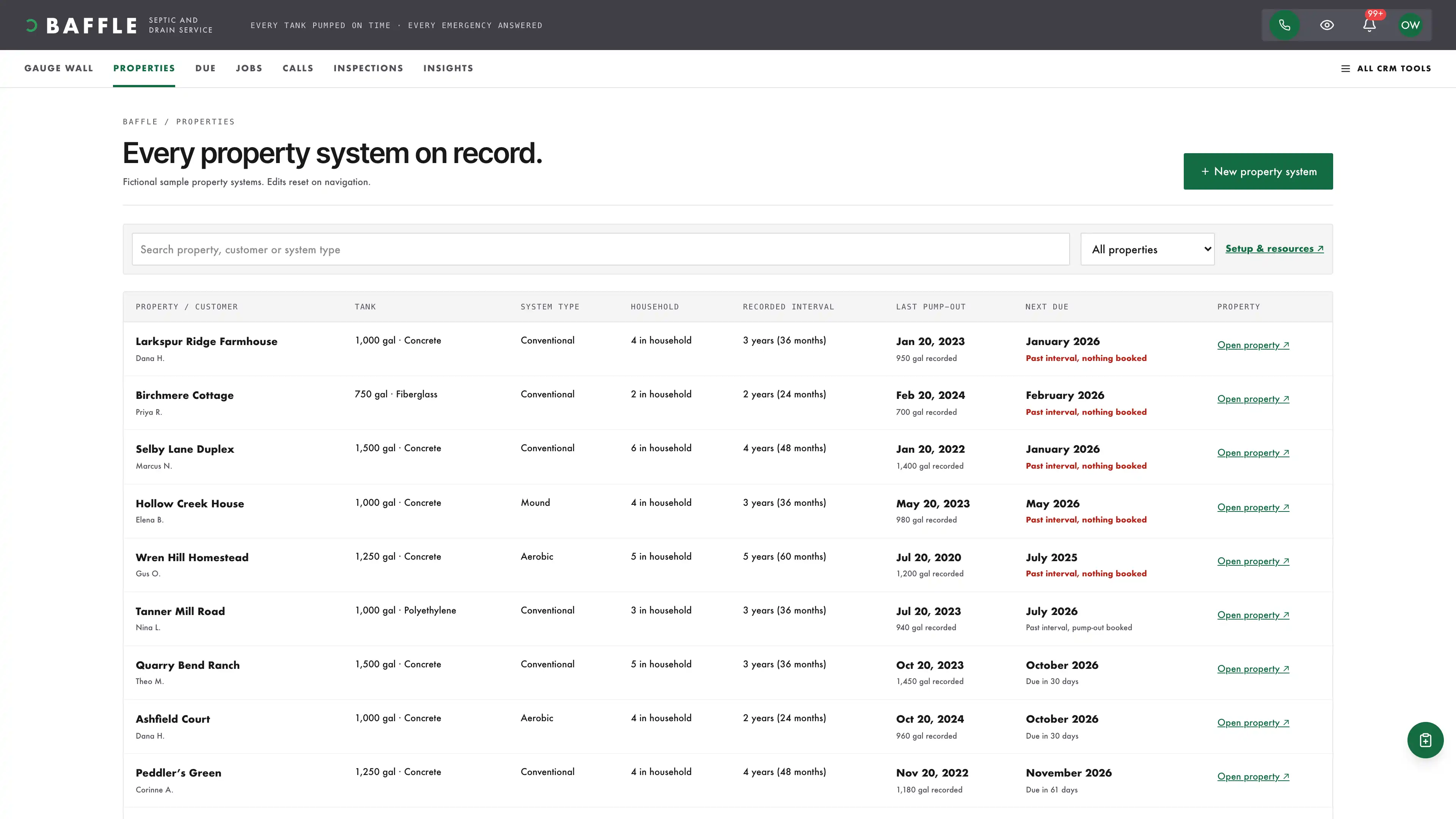This screenshot has height=819, width=1456.
Task: Click the Quarry Bend Ranch name
Action: click(188, 665)
